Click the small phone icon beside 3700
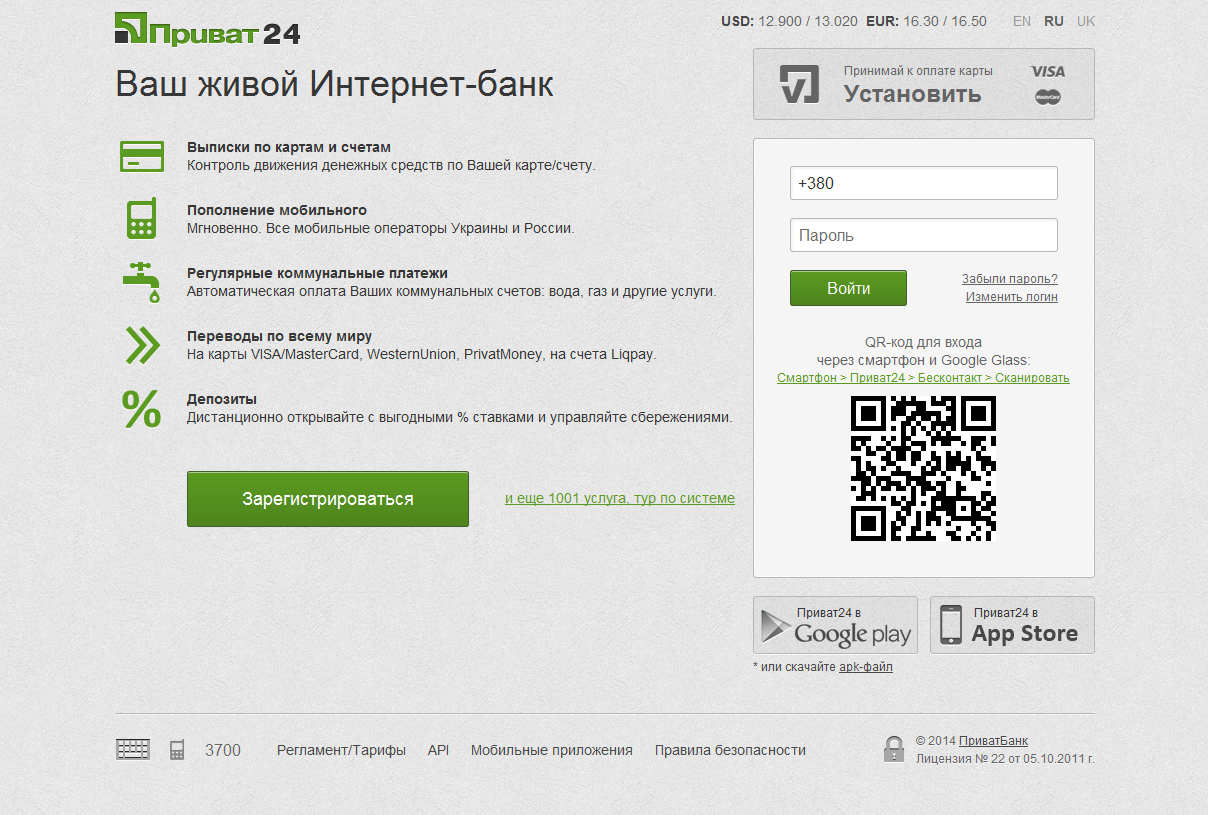The height and width of the screenshot is (815, 1208). tap(177, 750)
